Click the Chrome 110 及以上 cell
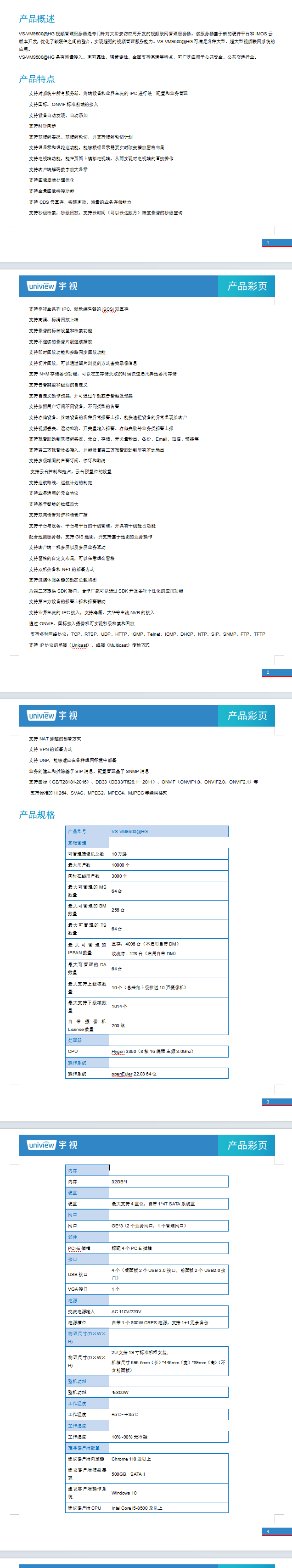 pos(168,1459)
